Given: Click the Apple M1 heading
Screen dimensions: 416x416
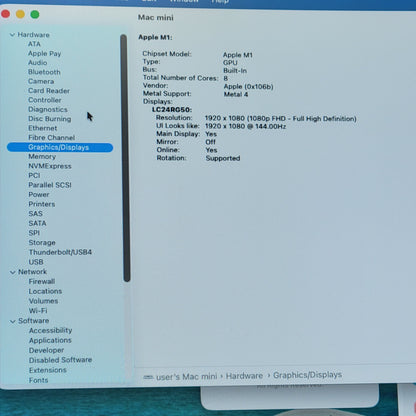Looking at the screenshot, I should 155,37.
